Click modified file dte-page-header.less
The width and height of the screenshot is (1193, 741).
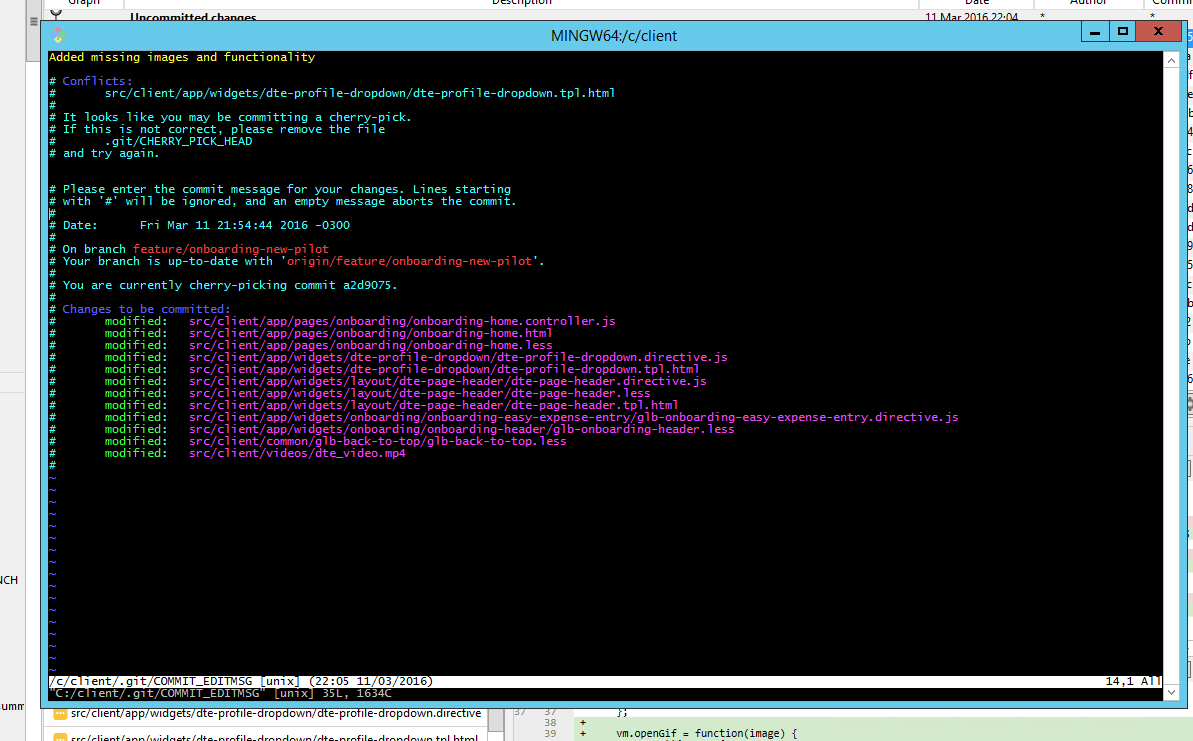coord(420,393)
